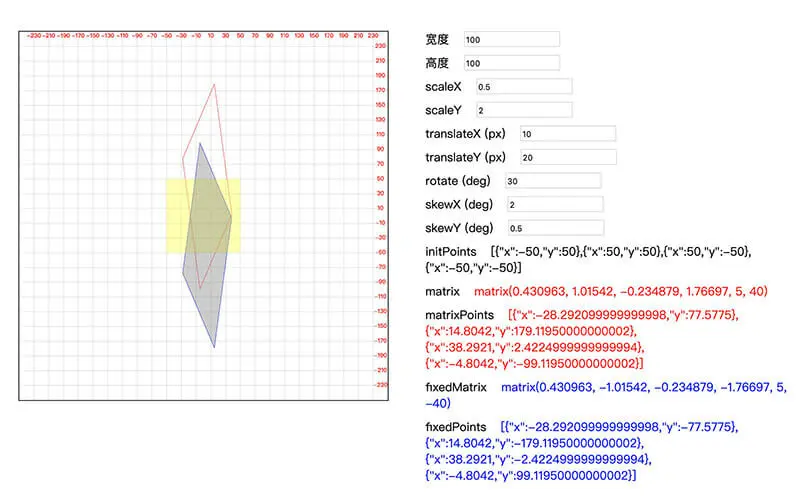Click the rotate (deg) label
This screenshot has width=800, height=504.
click(x=458, y=181)
